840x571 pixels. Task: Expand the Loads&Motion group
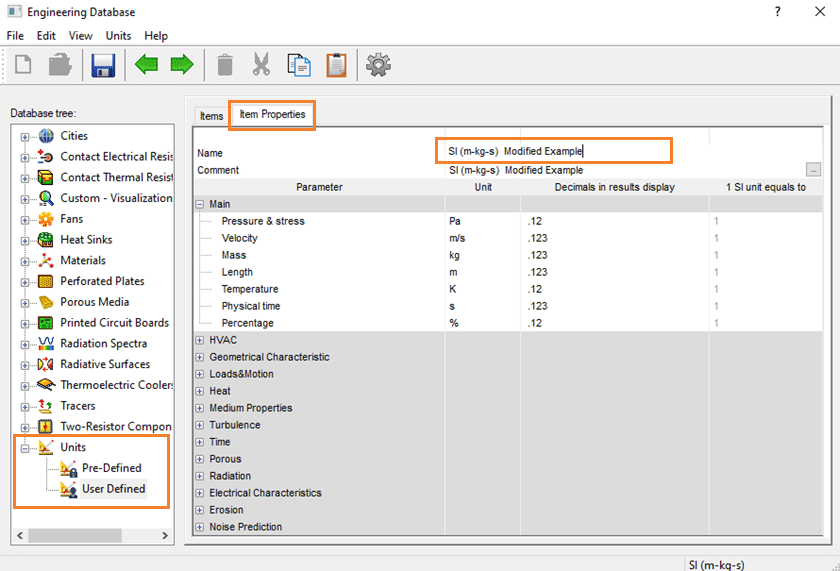200,374
